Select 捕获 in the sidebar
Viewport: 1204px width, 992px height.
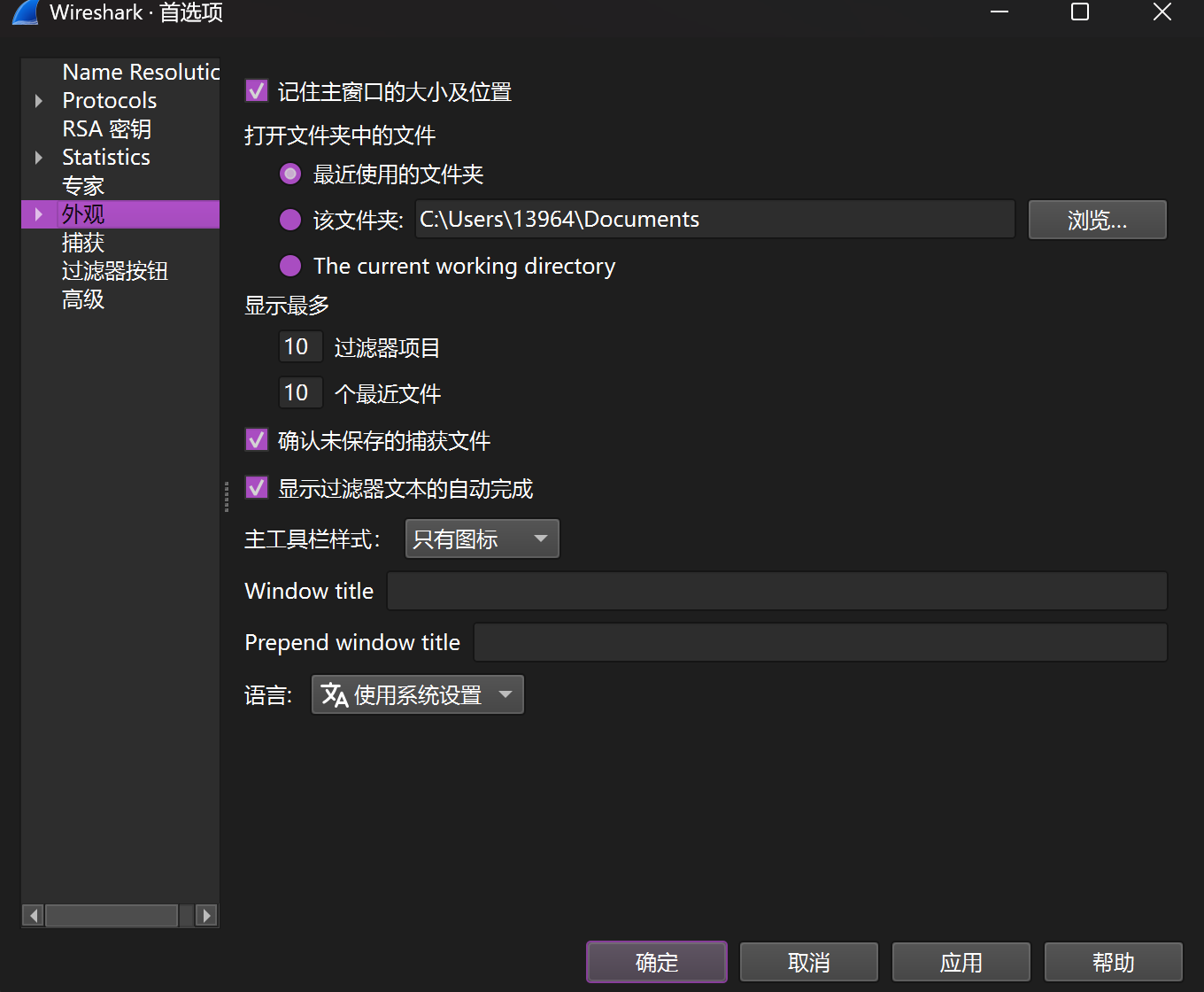point(83,243)
